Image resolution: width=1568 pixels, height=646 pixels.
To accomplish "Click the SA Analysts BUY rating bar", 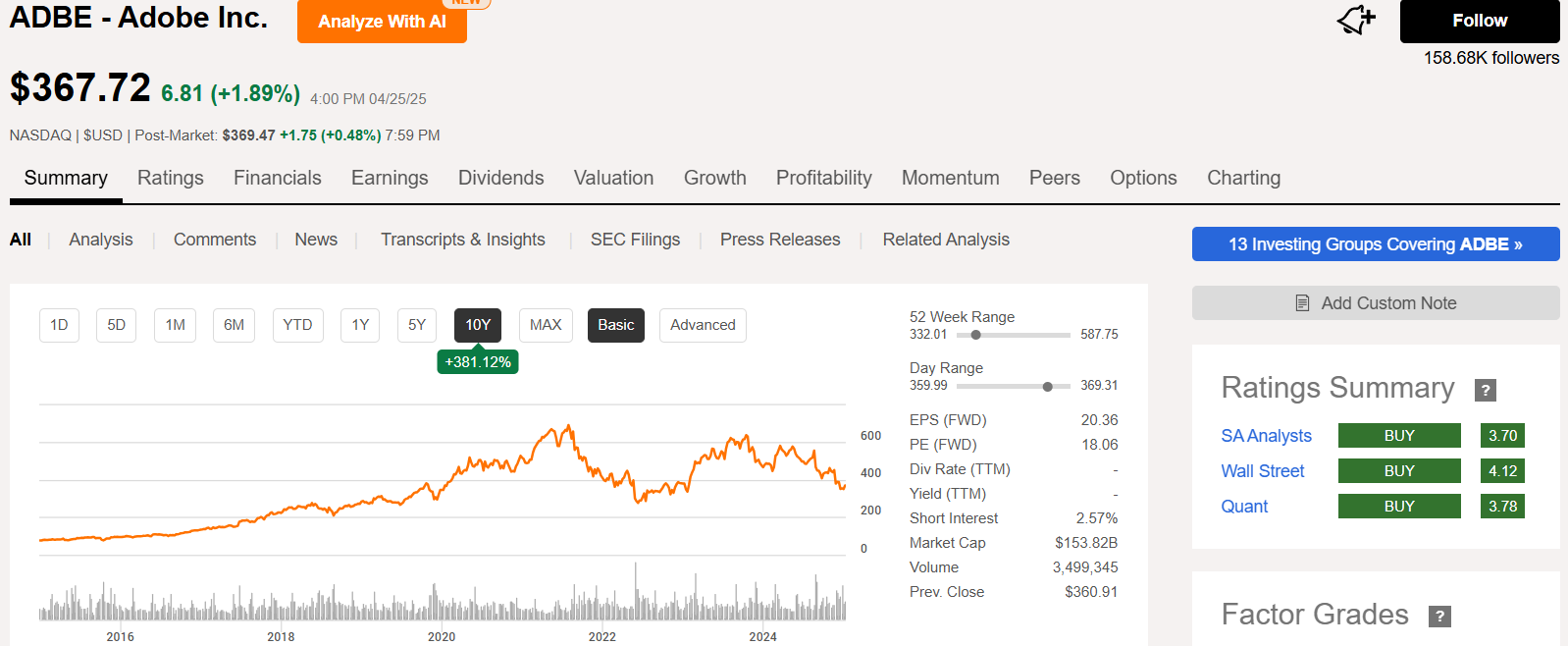I will [1399, 436].
